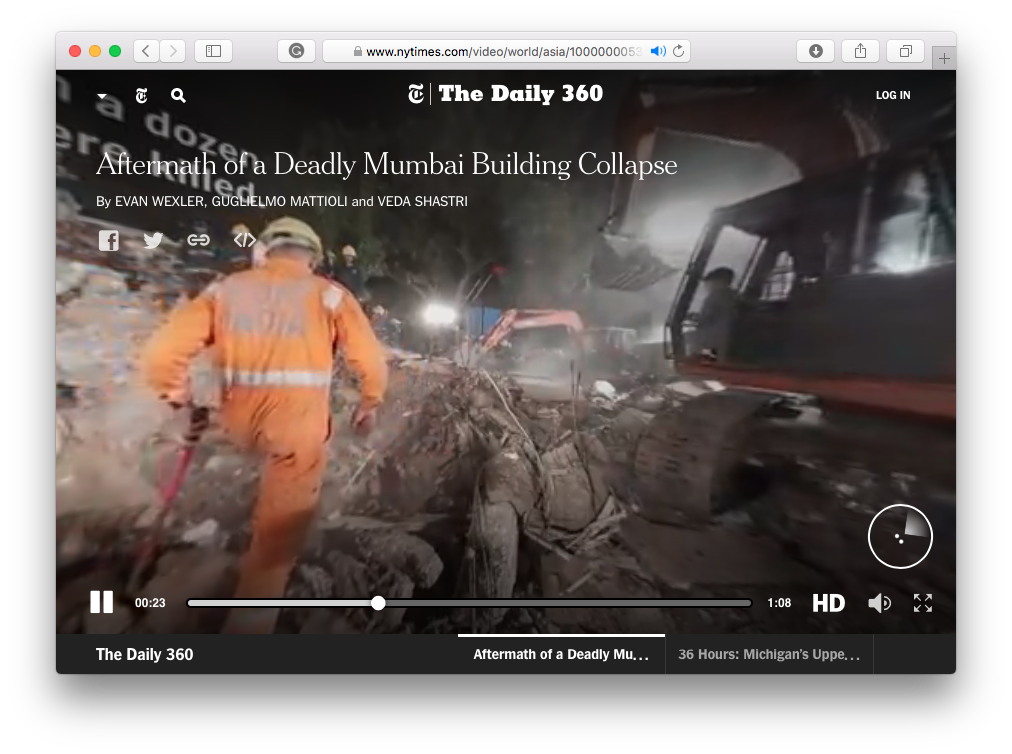Screen dimensions: 1012x754
Task: Expand the NYT sections dropdown arrow
Action: 102,96
